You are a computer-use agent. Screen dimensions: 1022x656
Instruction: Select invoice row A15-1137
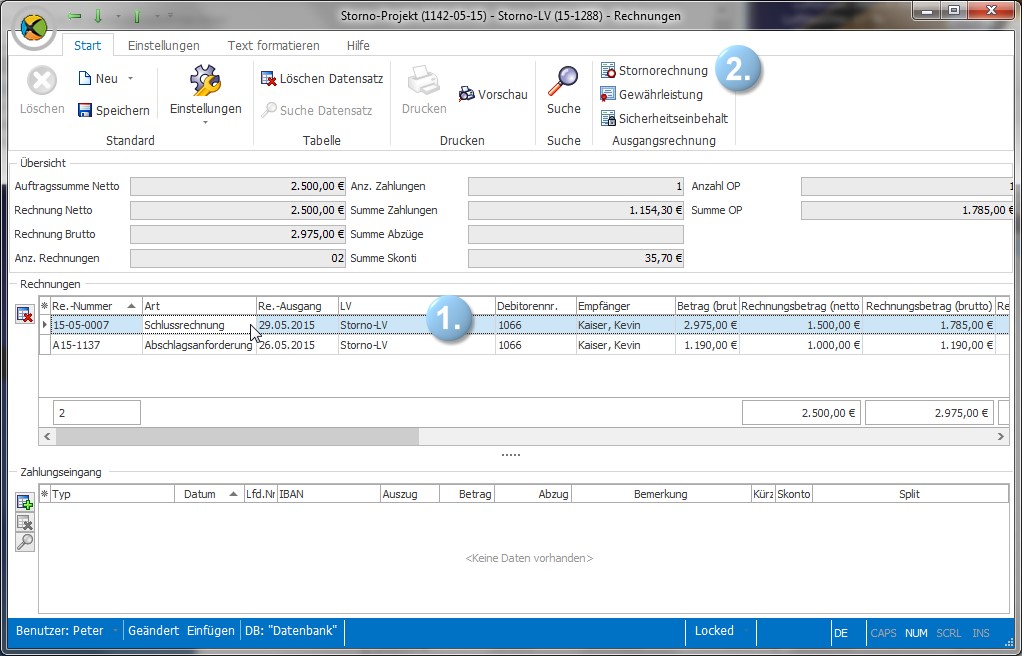coord(524,345)
